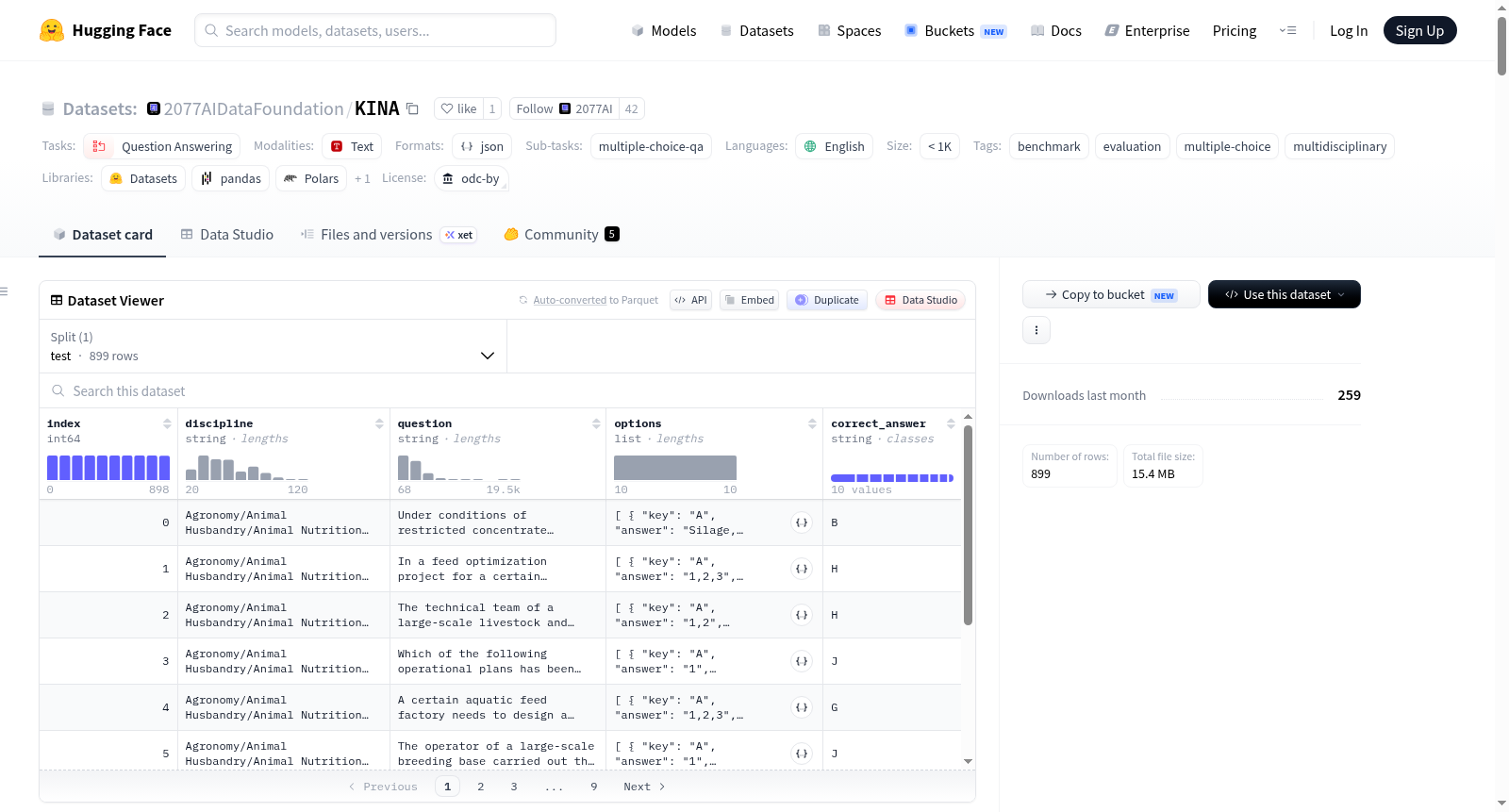The height and width of the screenshot is (812, 1509).
Task: Expand the +1 additional libraries
Action: click(362, 178)
